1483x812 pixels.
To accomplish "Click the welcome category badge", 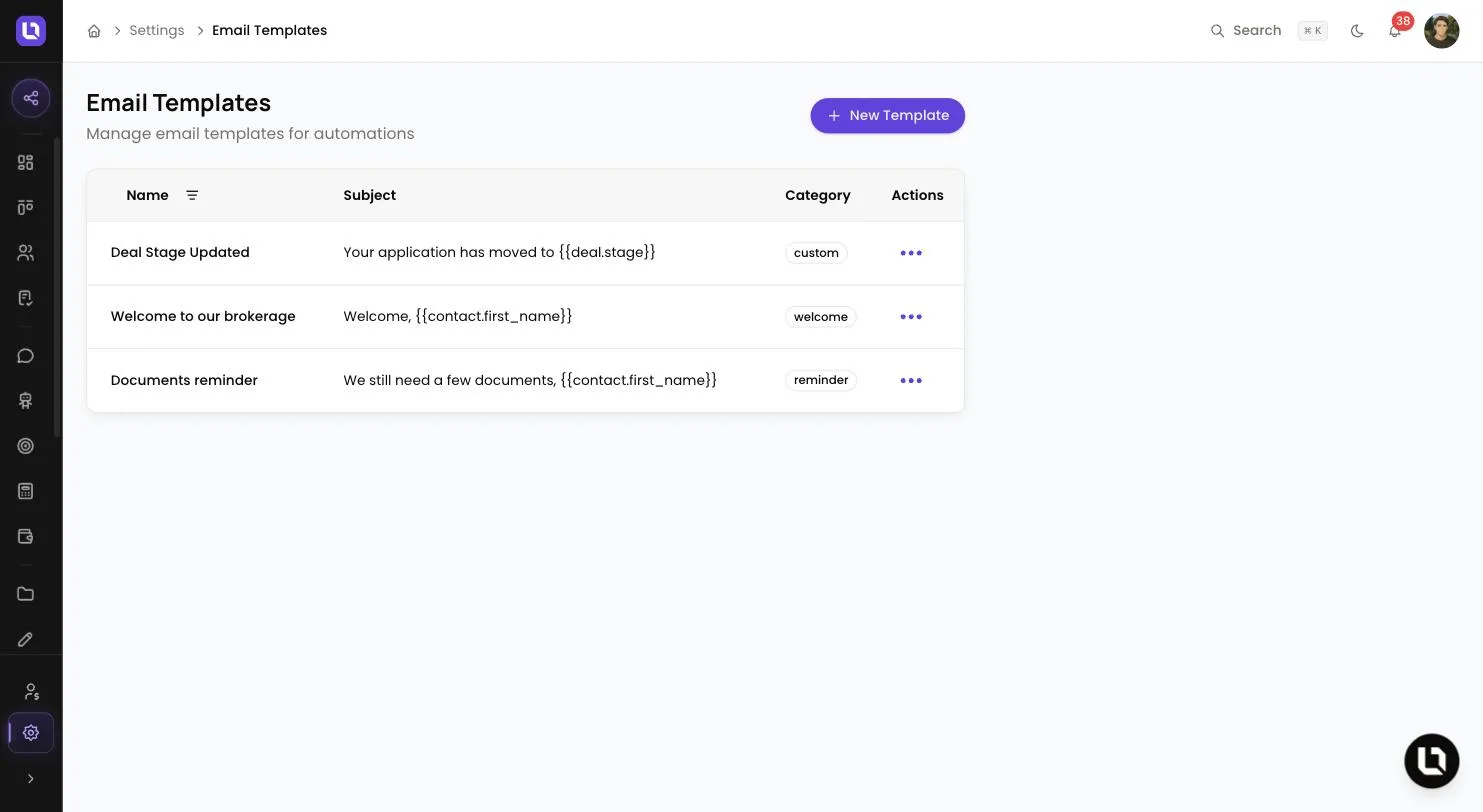I will (820, 317).
